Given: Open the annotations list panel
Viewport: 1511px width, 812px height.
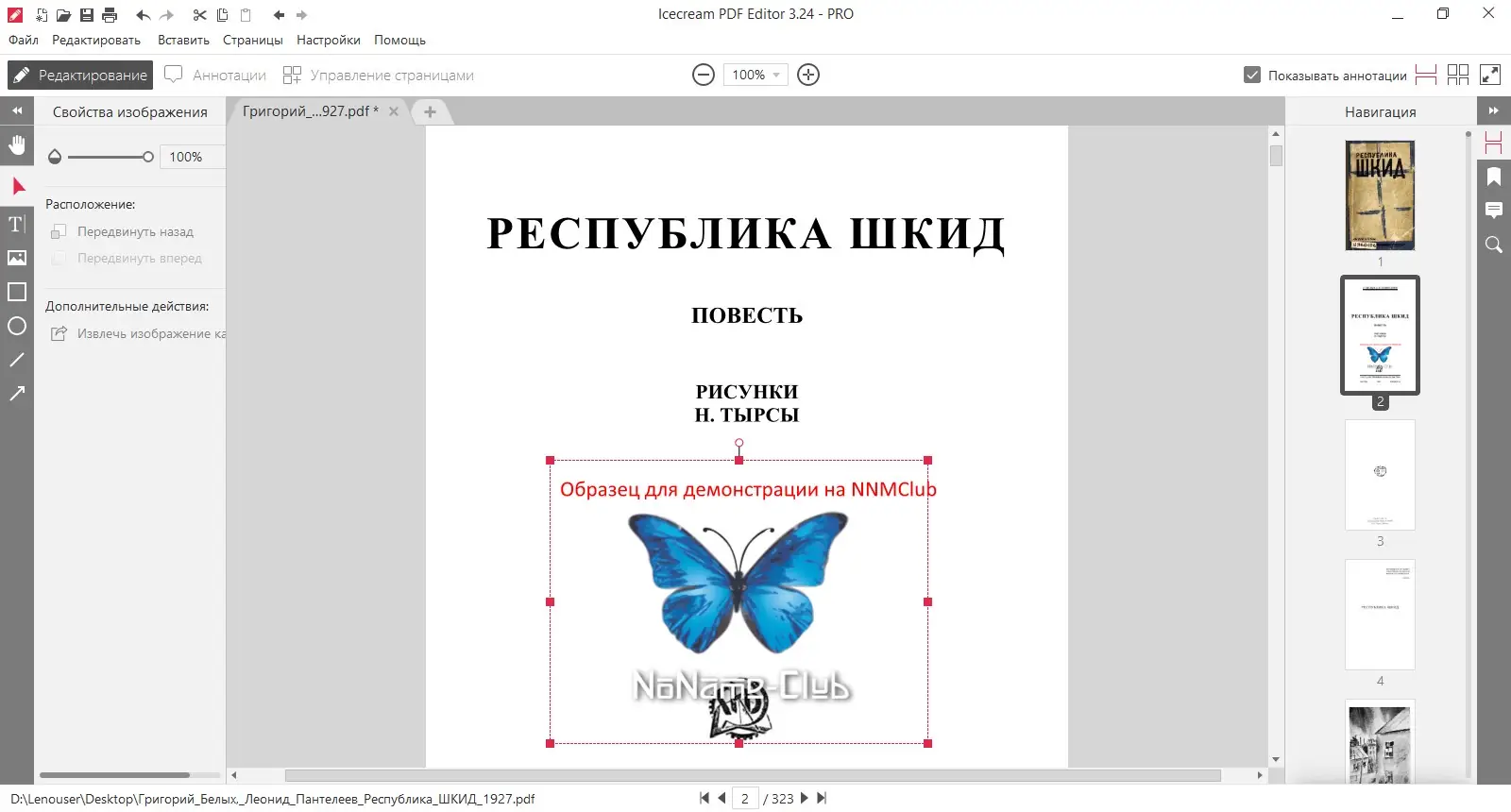Looking at the screenshot, I should (1494, 211).
